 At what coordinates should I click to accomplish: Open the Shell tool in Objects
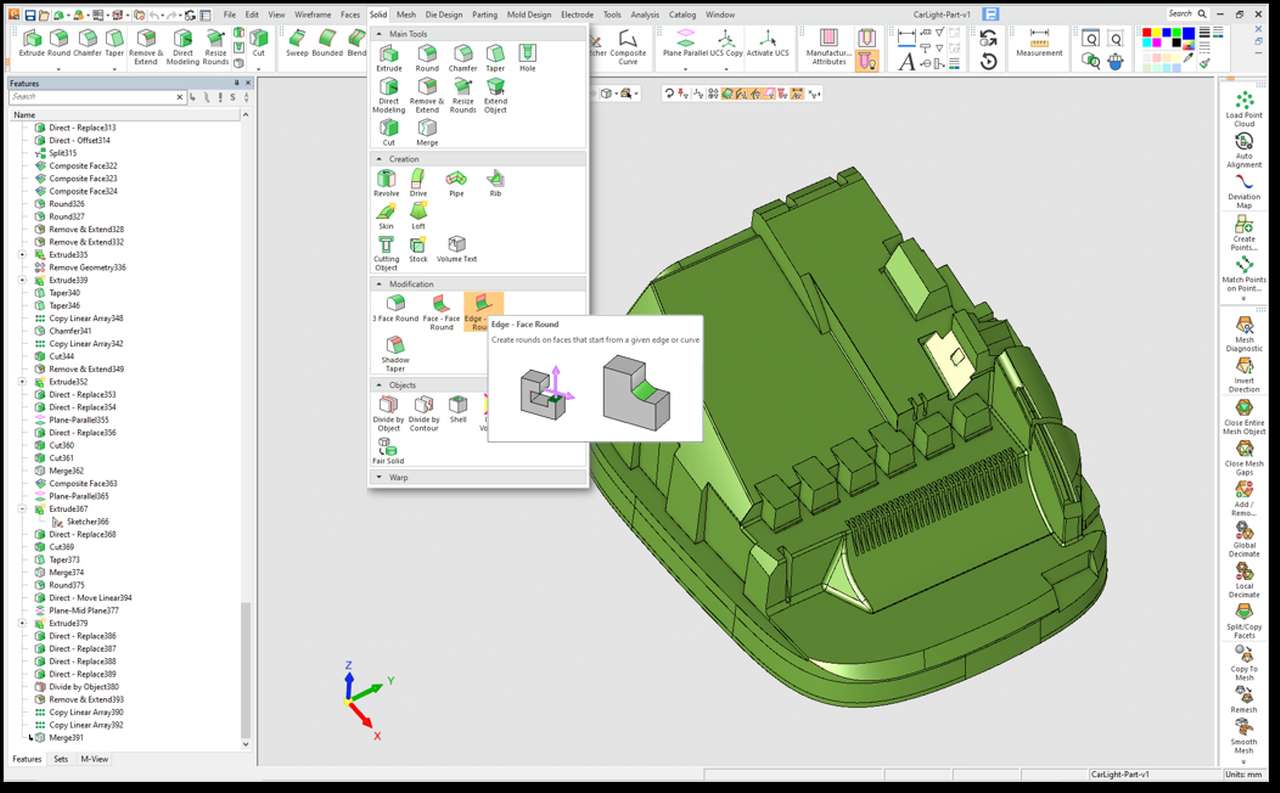(458, 408)
